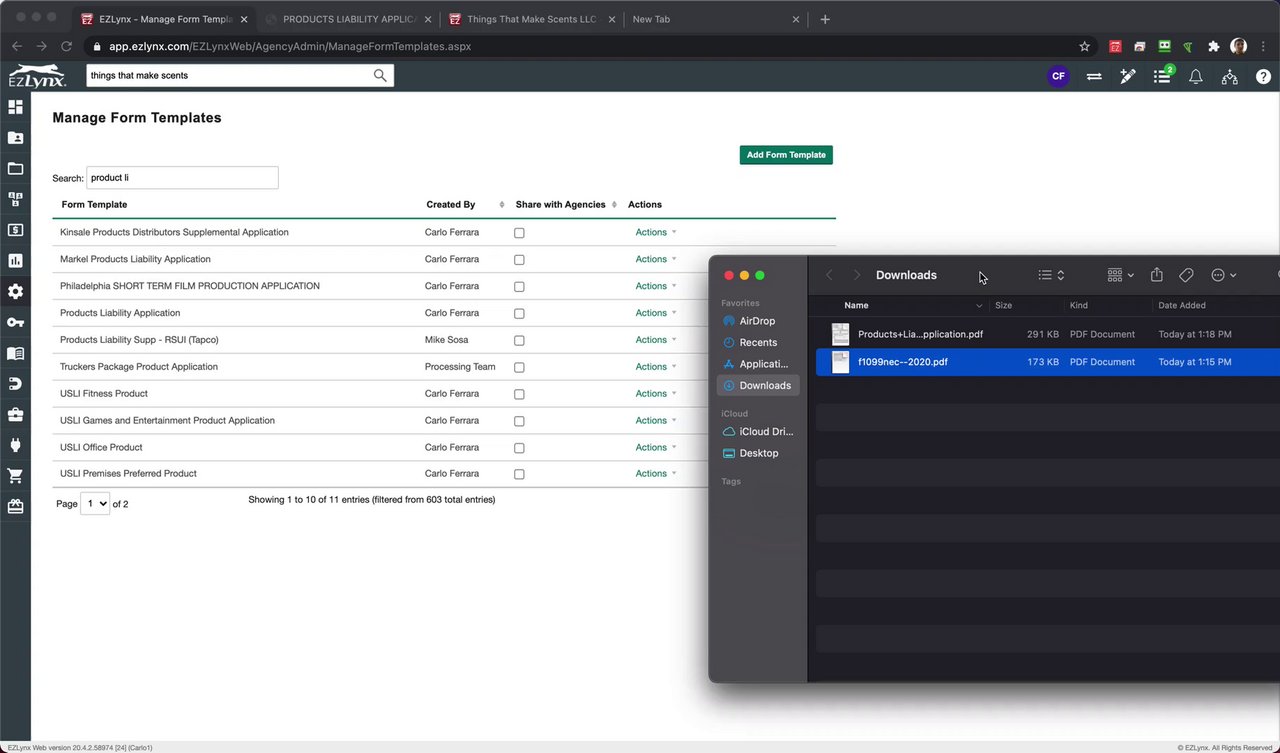Open the dollar-sign accounting sidebar icon
Screen dimensions: 1280x753
tap(15, 230)
